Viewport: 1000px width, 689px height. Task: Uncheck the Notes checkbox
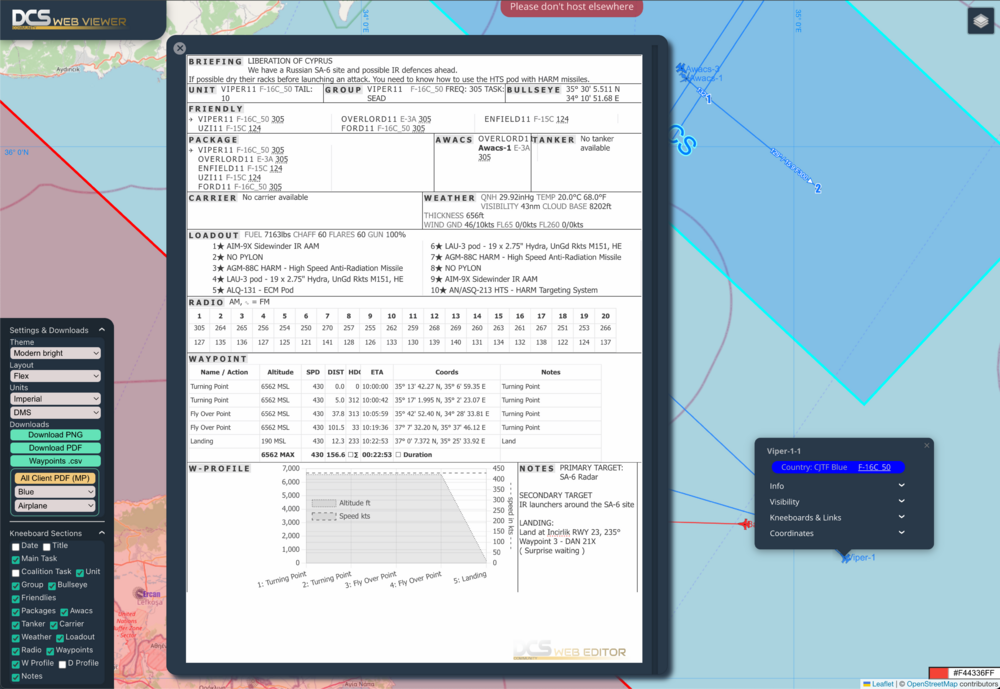pos(15,678)
